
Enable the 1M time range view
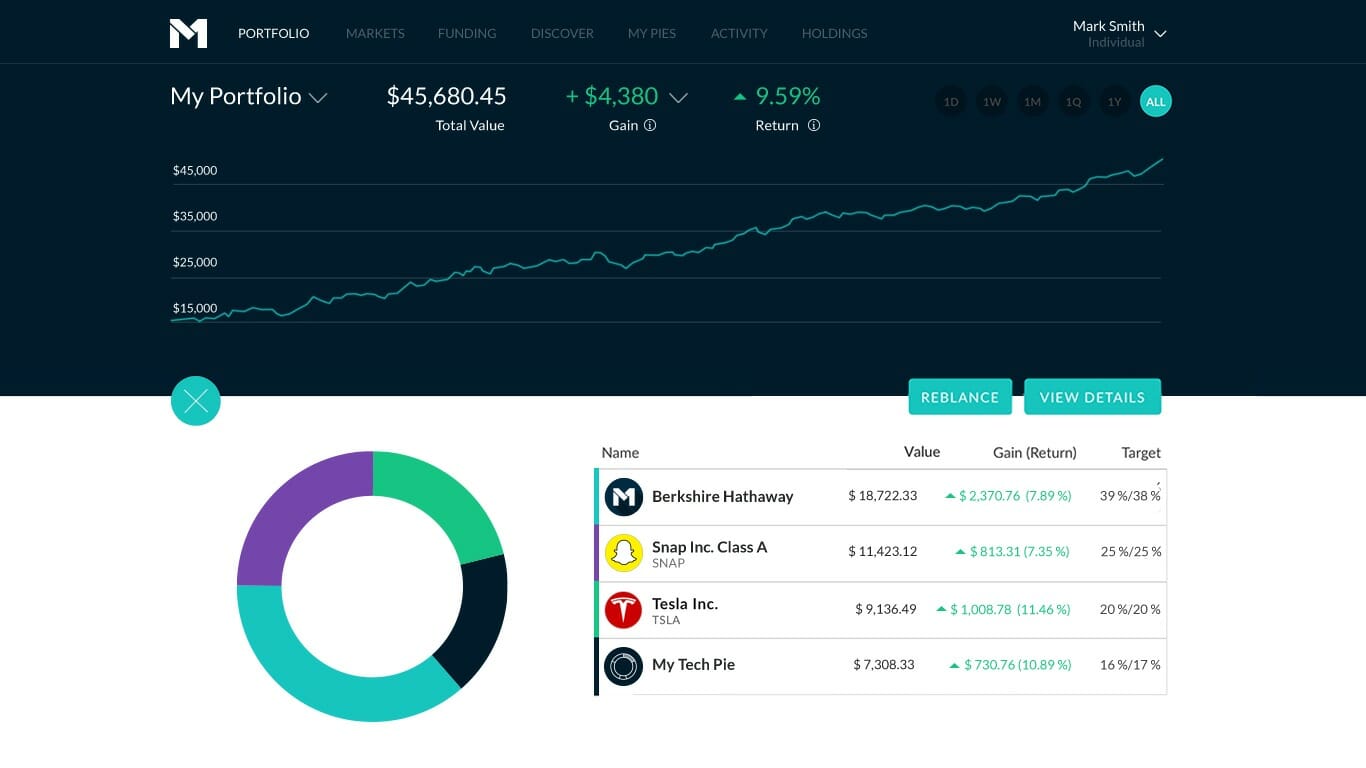(1032, 101)
